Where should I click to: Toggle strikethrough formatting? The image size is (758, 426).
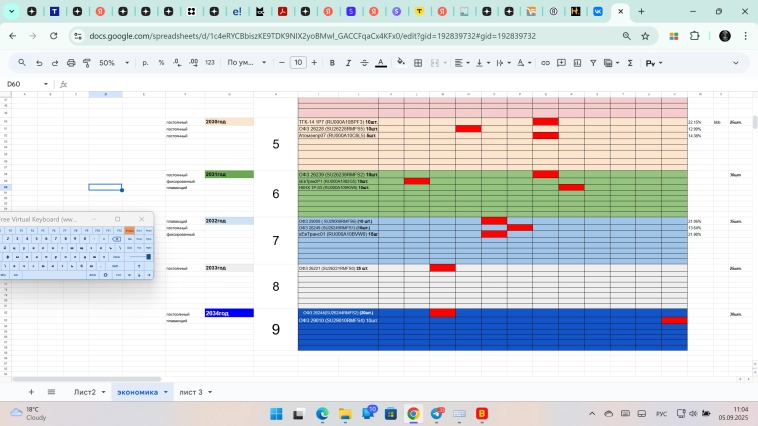point(363,63)
